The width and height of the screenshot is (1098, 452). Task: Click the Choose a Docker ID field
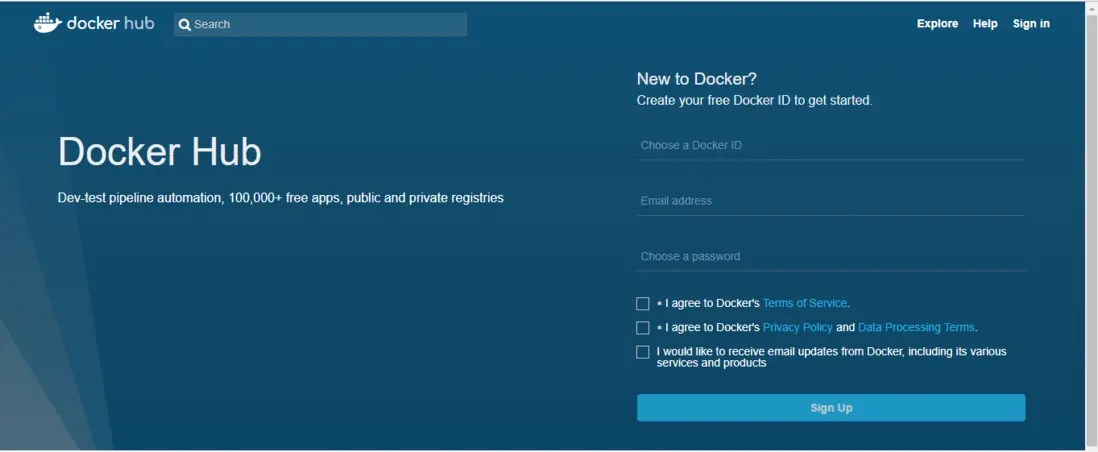point(831,146)
